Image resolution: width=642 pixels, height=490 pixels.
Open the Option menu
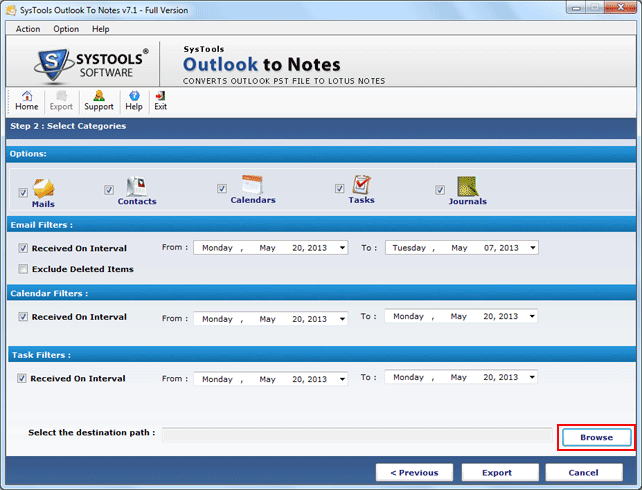(x=66, y=29)
